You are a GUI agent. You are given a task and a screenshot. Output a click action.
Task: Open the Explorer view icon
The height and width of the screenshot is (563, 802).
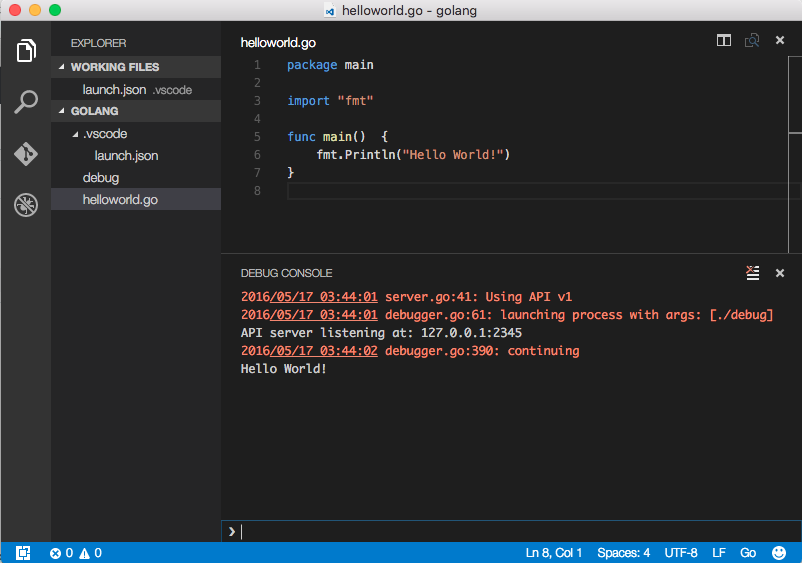click(x=26, y=50)
